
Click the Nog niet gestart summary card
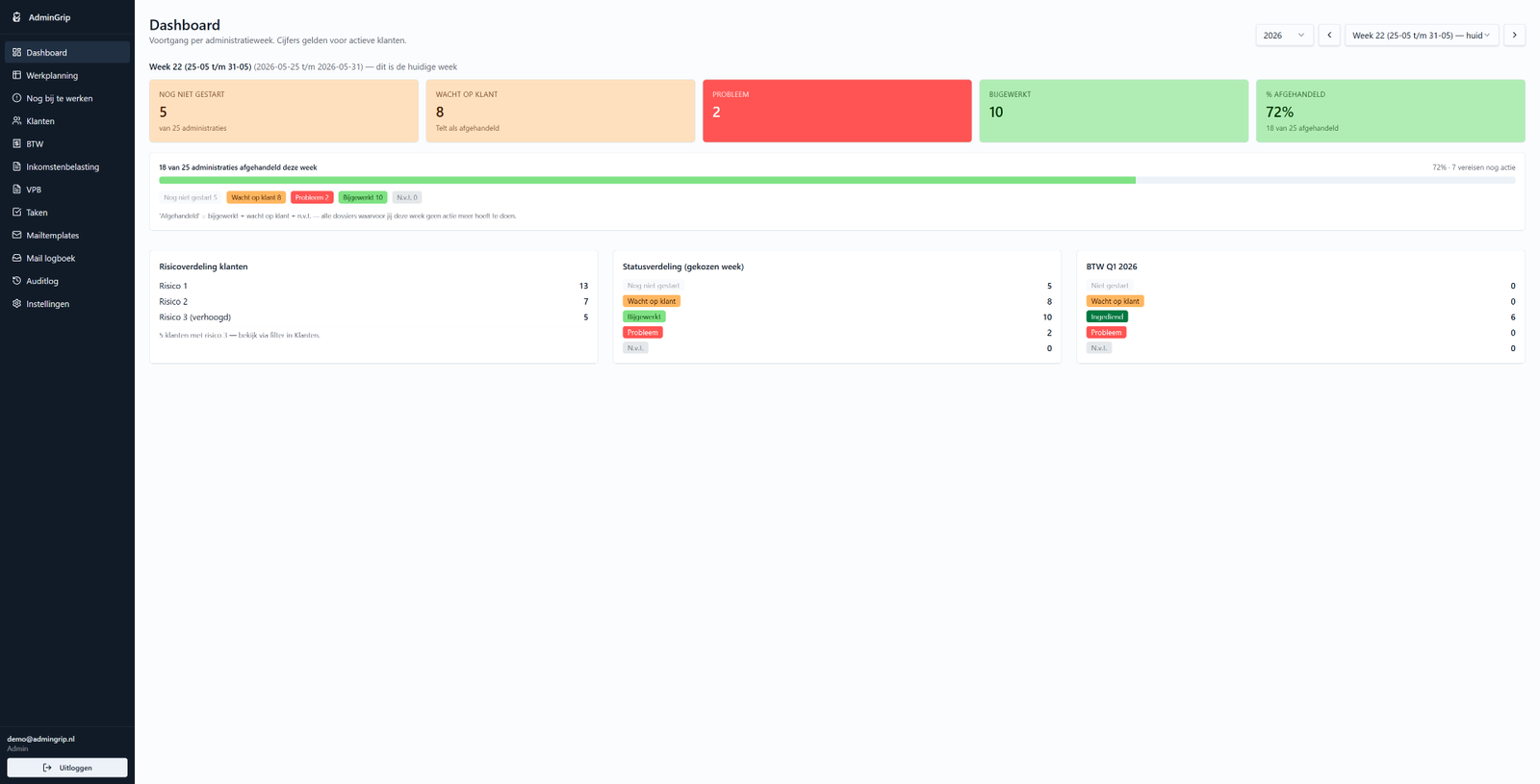point(284,111)
